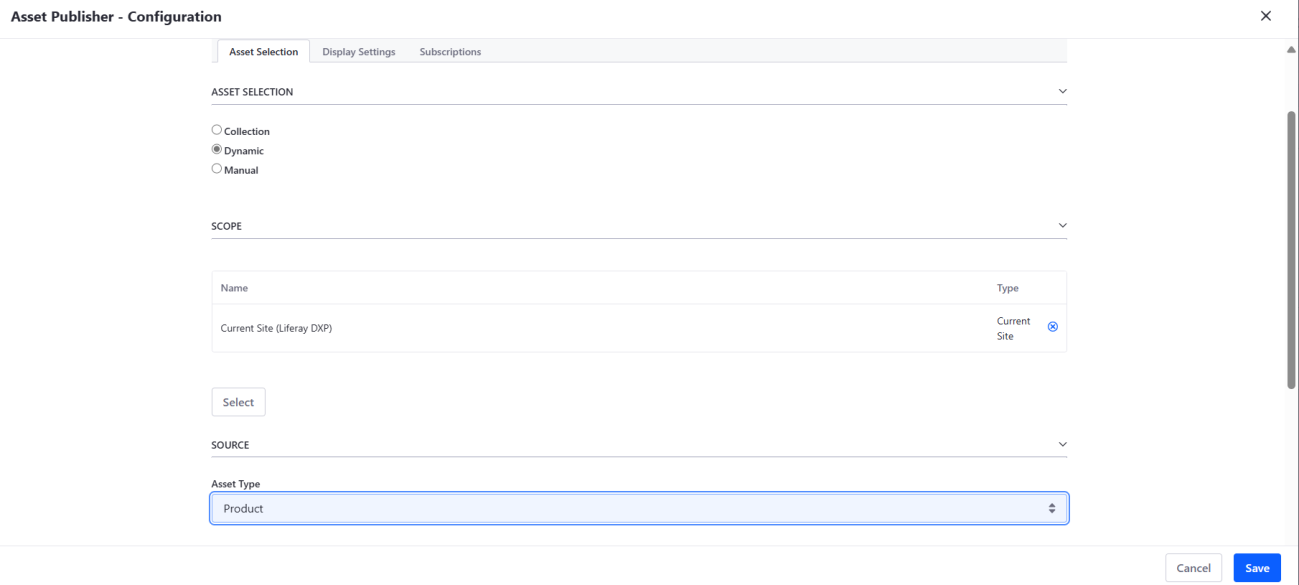The width and height of the screenshot is (1299, 585).
Task: Switch to the Display Settings tab
Action: [x=359, y=52]
